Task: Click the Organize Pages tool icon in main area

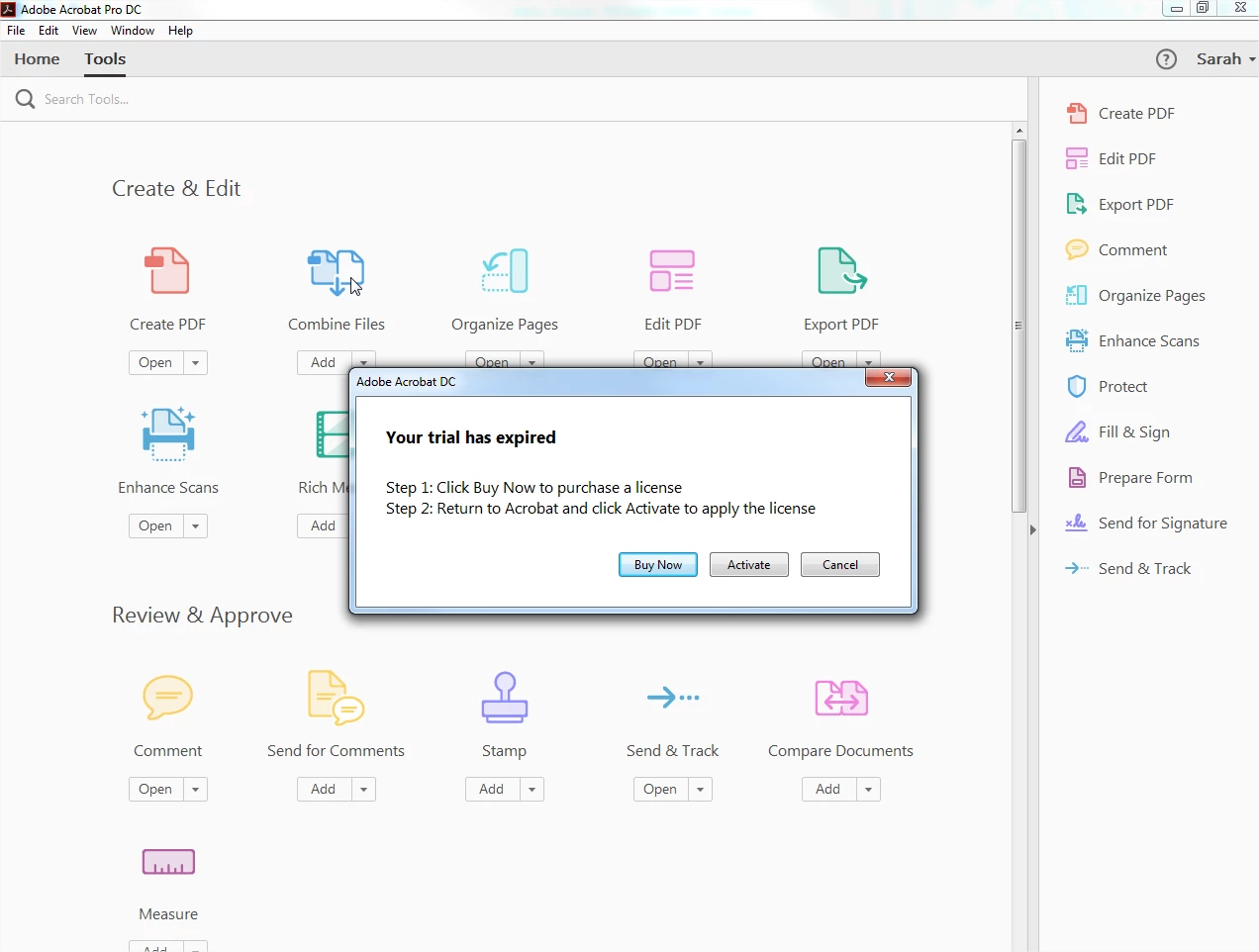Action: click(x=505, y=270)
